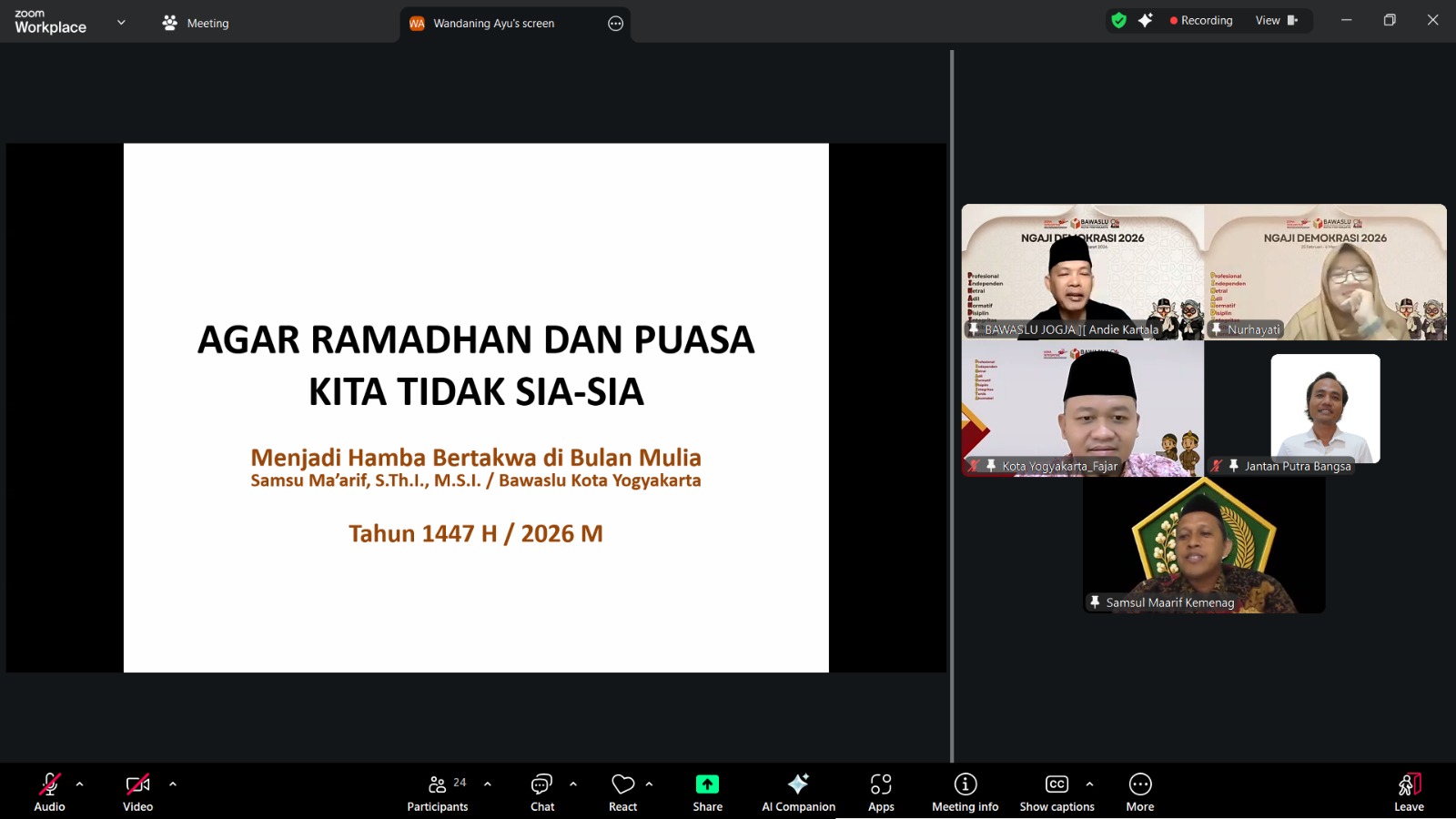Select Samsul Maarif Kemenag's video tile
Screen dimensions: 1456x819
point(1203,544)
